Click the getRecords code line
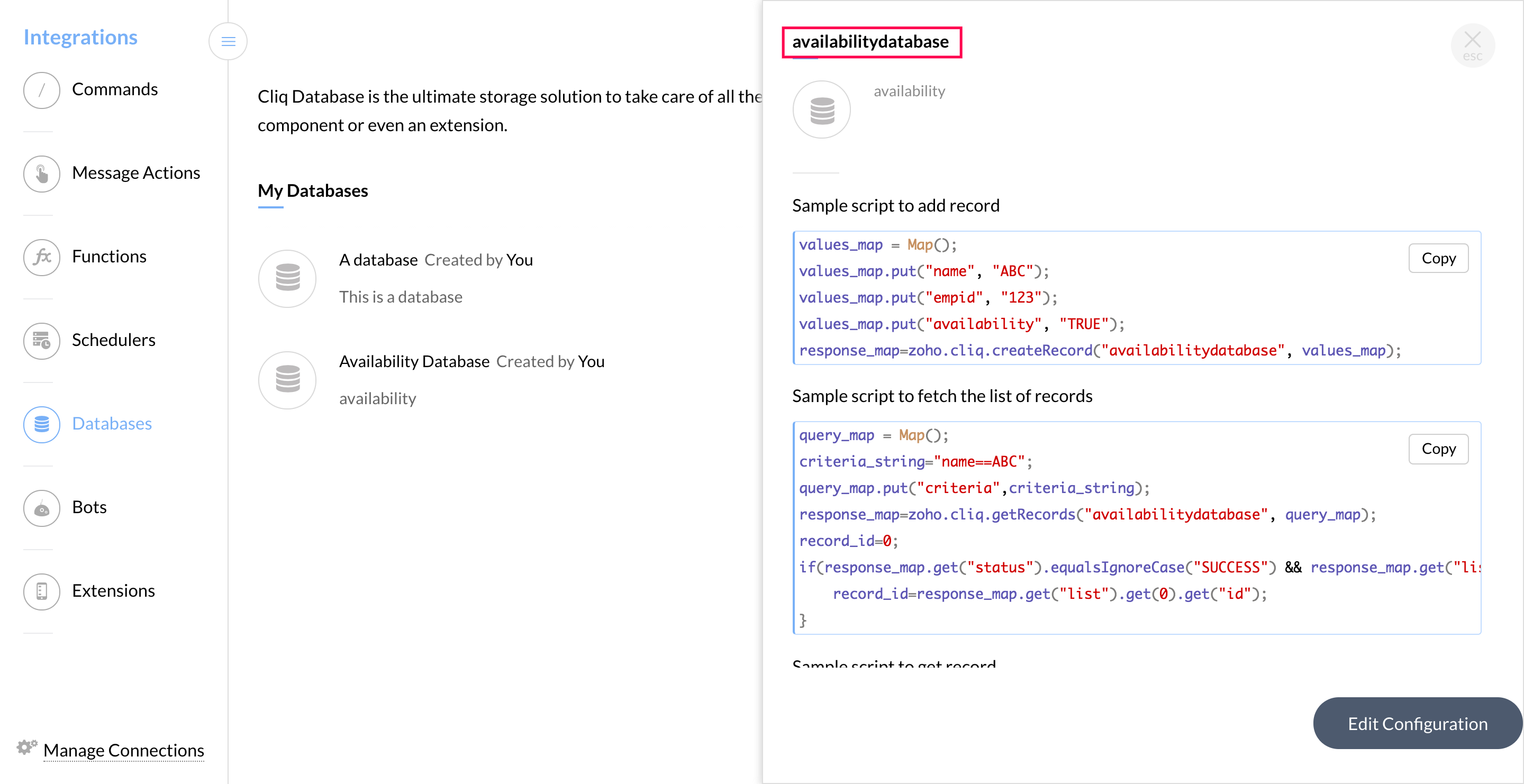The image size is (1524, 784). click(1087, 514)
